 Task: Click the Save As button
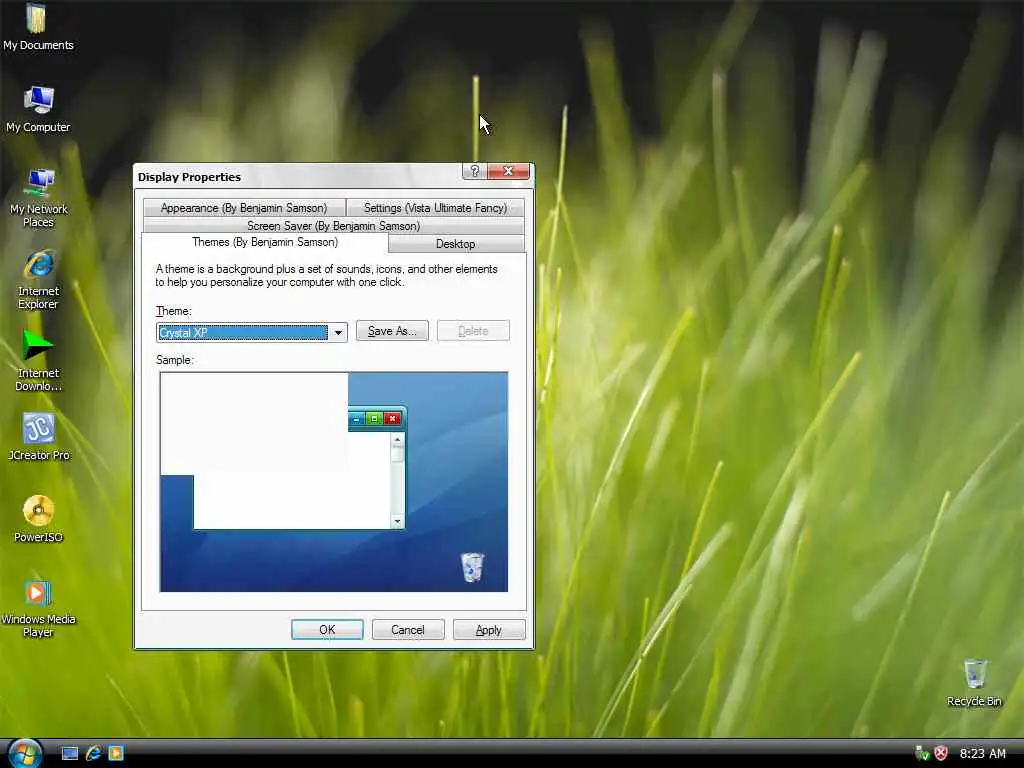pyautogui.click(x=392, y=331)
